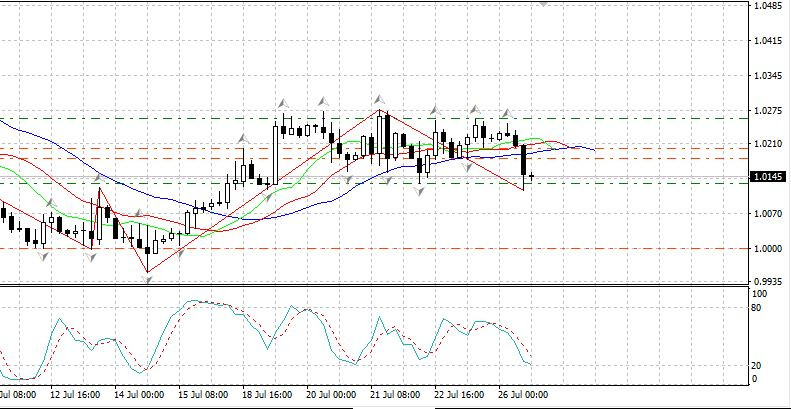Select the latest small candle beside the 1.0145 tag
Screen dimensions: 791x409
click(531, 176)
